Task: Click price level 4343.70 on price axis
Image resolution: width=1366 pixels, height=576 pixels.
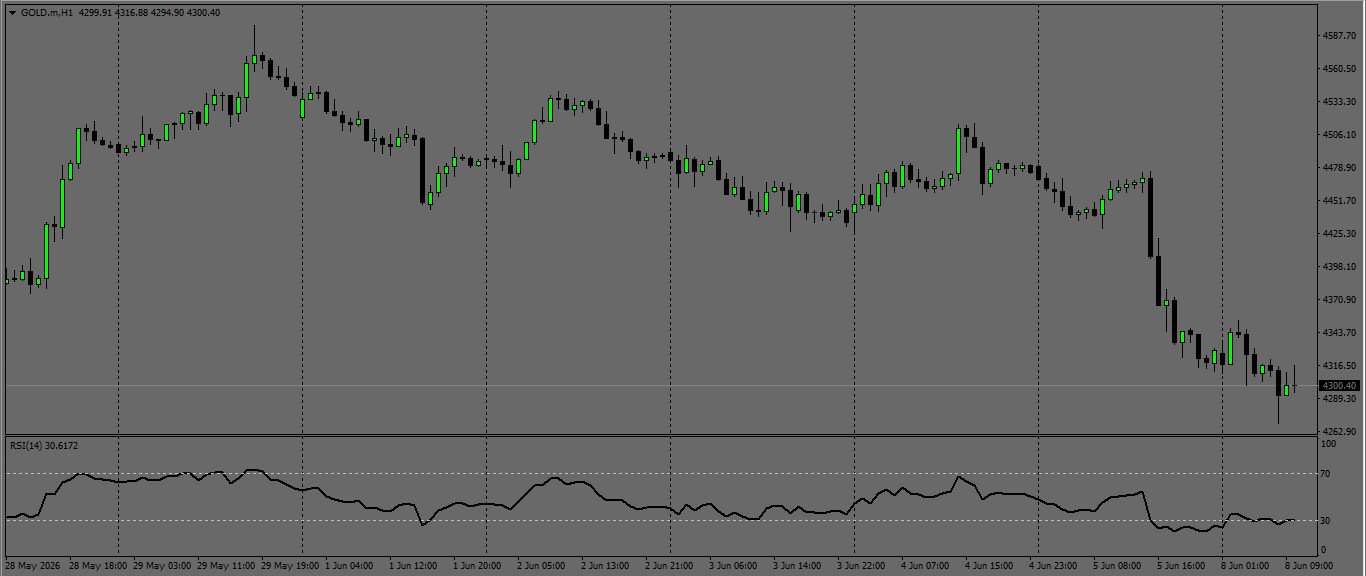Action: [x=1338, y=333]
